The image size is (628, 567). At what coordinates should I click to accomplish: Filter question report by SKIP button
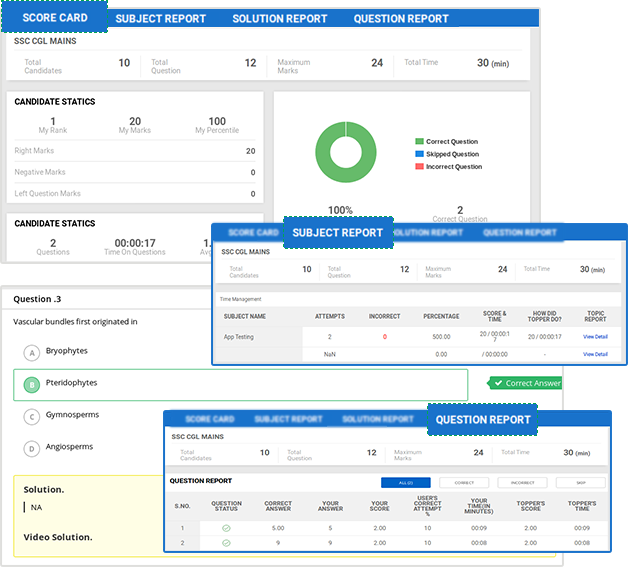click(x=581, y=483)
